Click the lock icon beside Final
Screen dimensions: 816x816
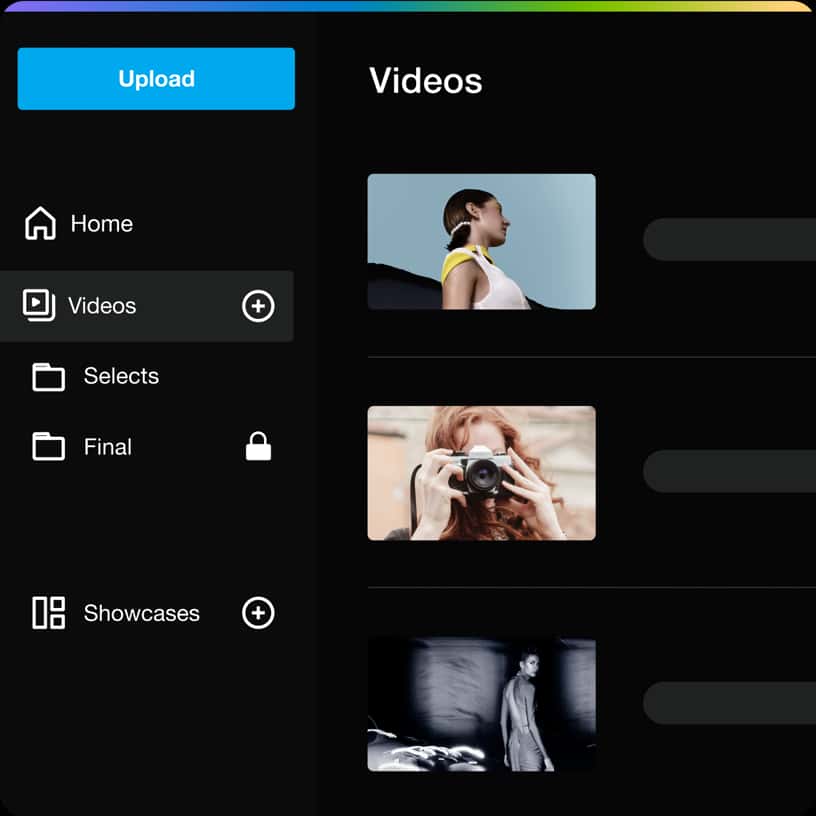pos(259,446)
